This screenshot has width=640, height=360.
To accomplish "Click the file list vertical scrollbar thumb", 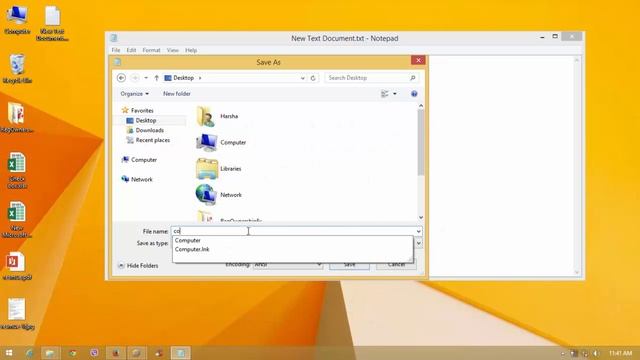I will (x=421, y=142).
